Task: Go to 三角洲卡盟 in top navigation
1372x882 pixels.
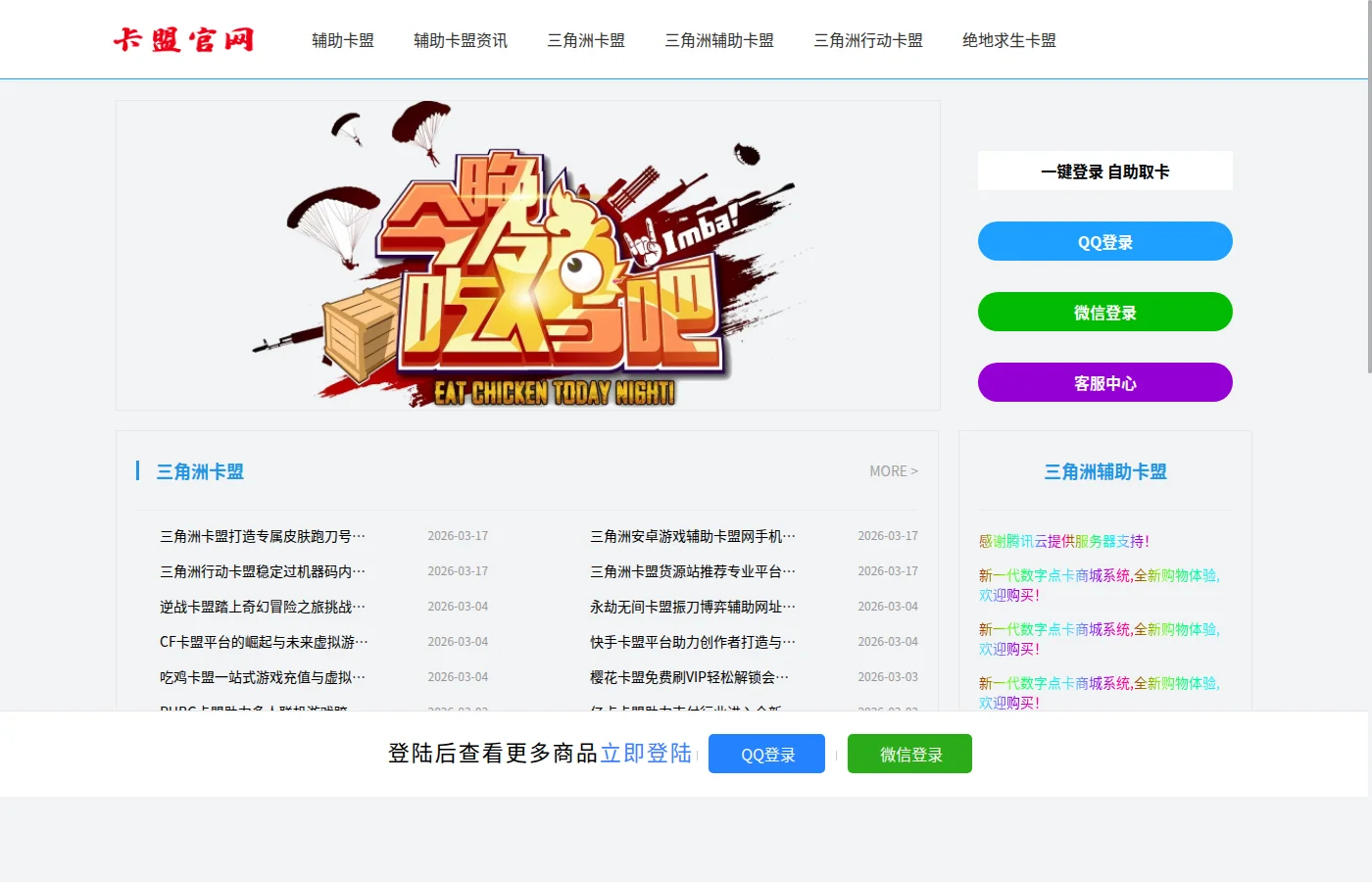Action: 586,40
